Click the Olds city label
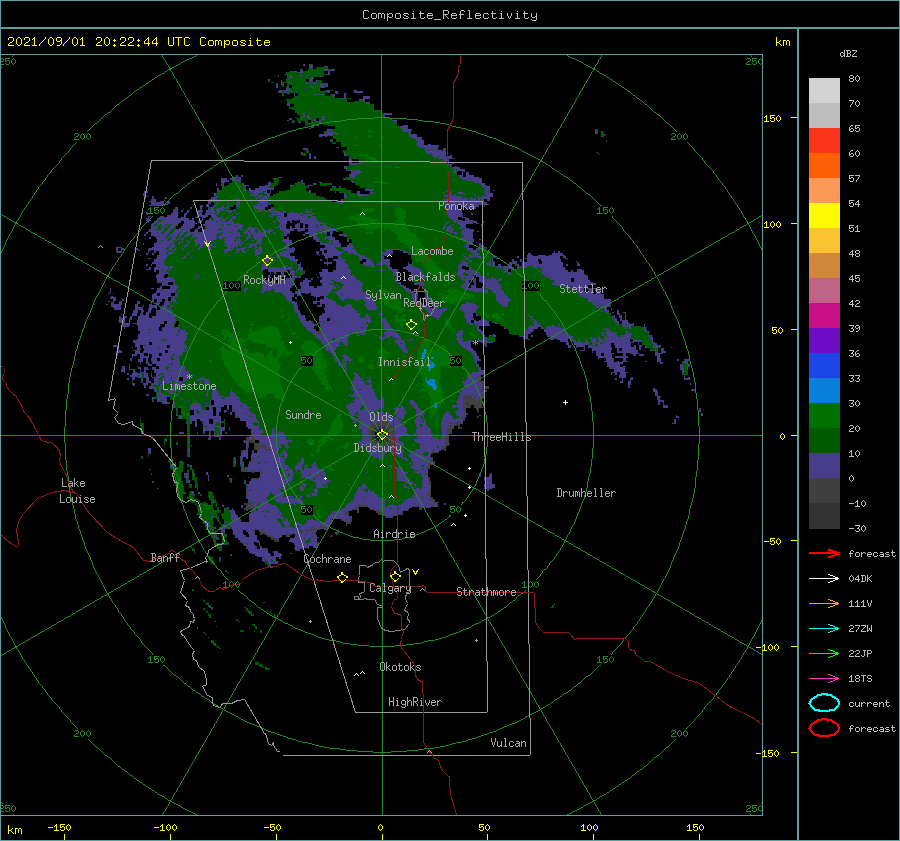Image resolution: width=900 pixels, height=841 pixels. (381, 417)
